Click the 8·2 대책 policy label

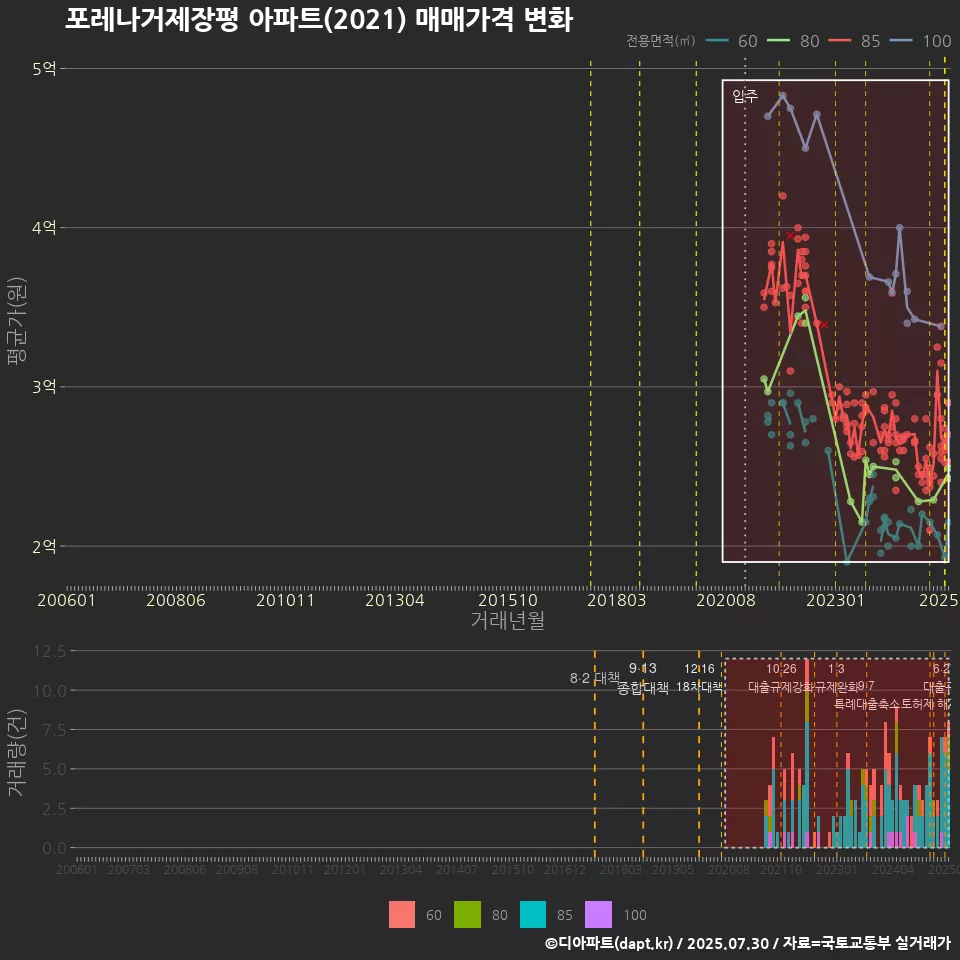point(594,678)
